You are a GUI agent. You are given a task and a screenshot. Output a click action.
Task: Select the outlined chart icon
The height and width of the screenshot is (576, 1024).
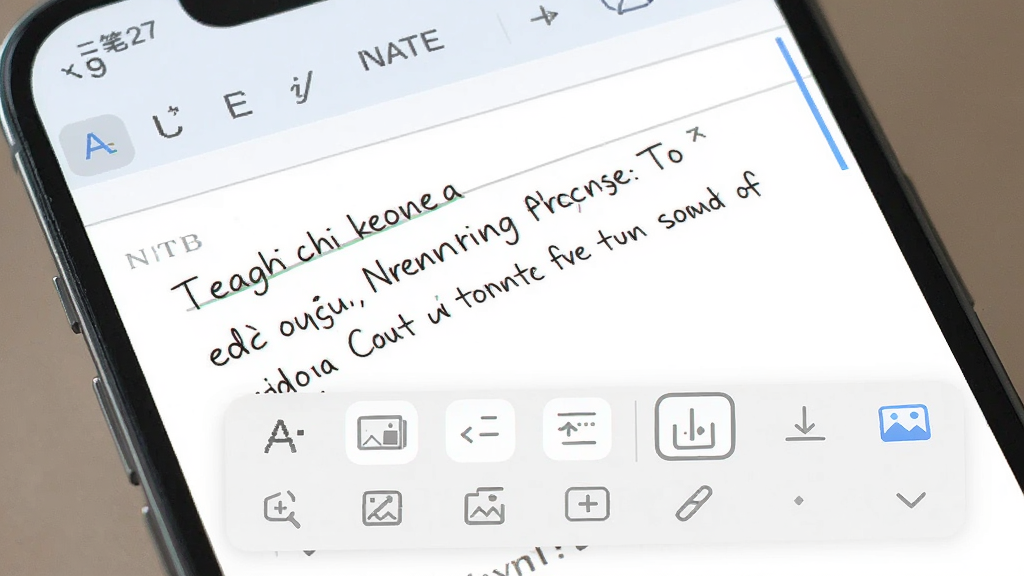click(x=695, y=426)
